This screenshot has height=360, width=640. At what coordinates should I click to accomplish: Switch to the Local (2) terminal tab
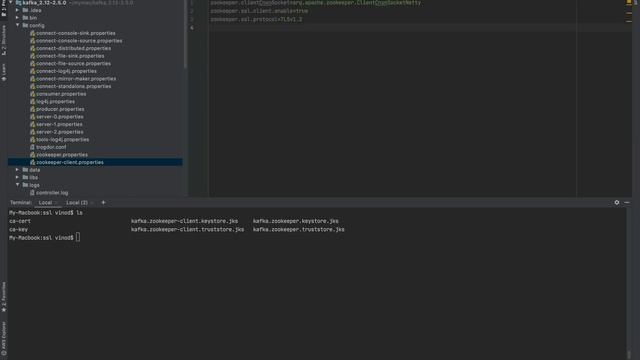pyautogui.click(x=77, y=202)
